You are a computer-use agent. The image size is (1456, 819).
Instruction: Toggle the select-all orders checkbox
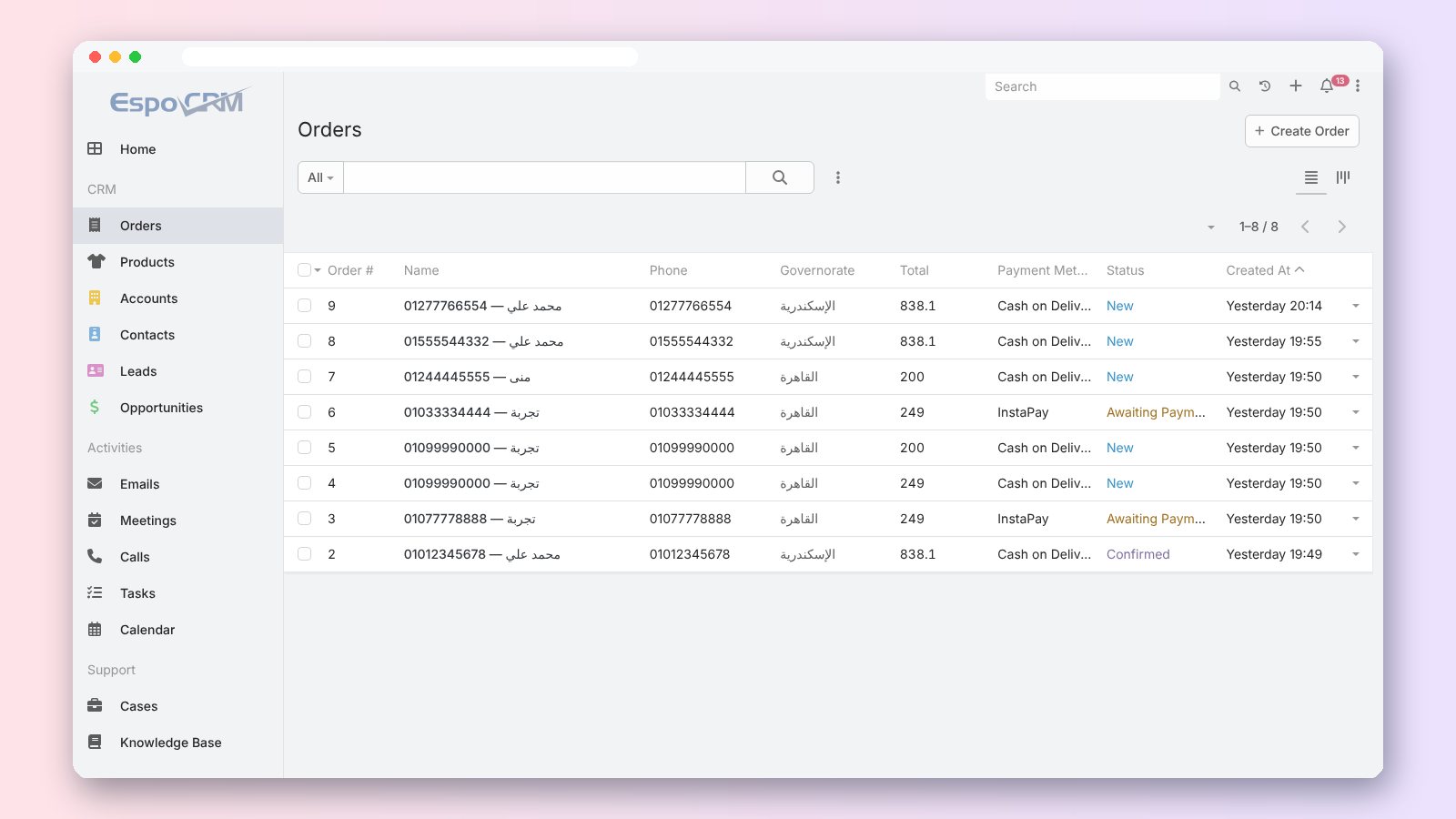tap(304, 270)
